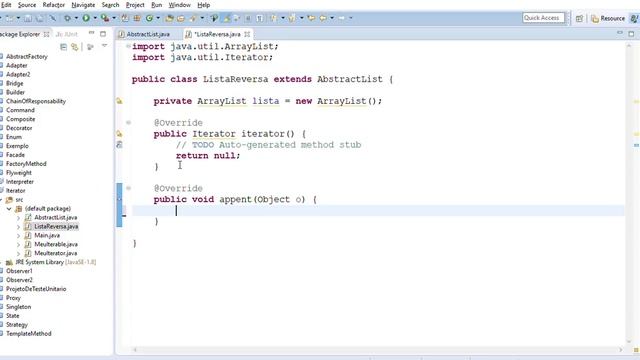This screenshot has height=360, width=640.
Task: Toggle Show Whitespace Characters in the toolbar
Action: (260, 18)
